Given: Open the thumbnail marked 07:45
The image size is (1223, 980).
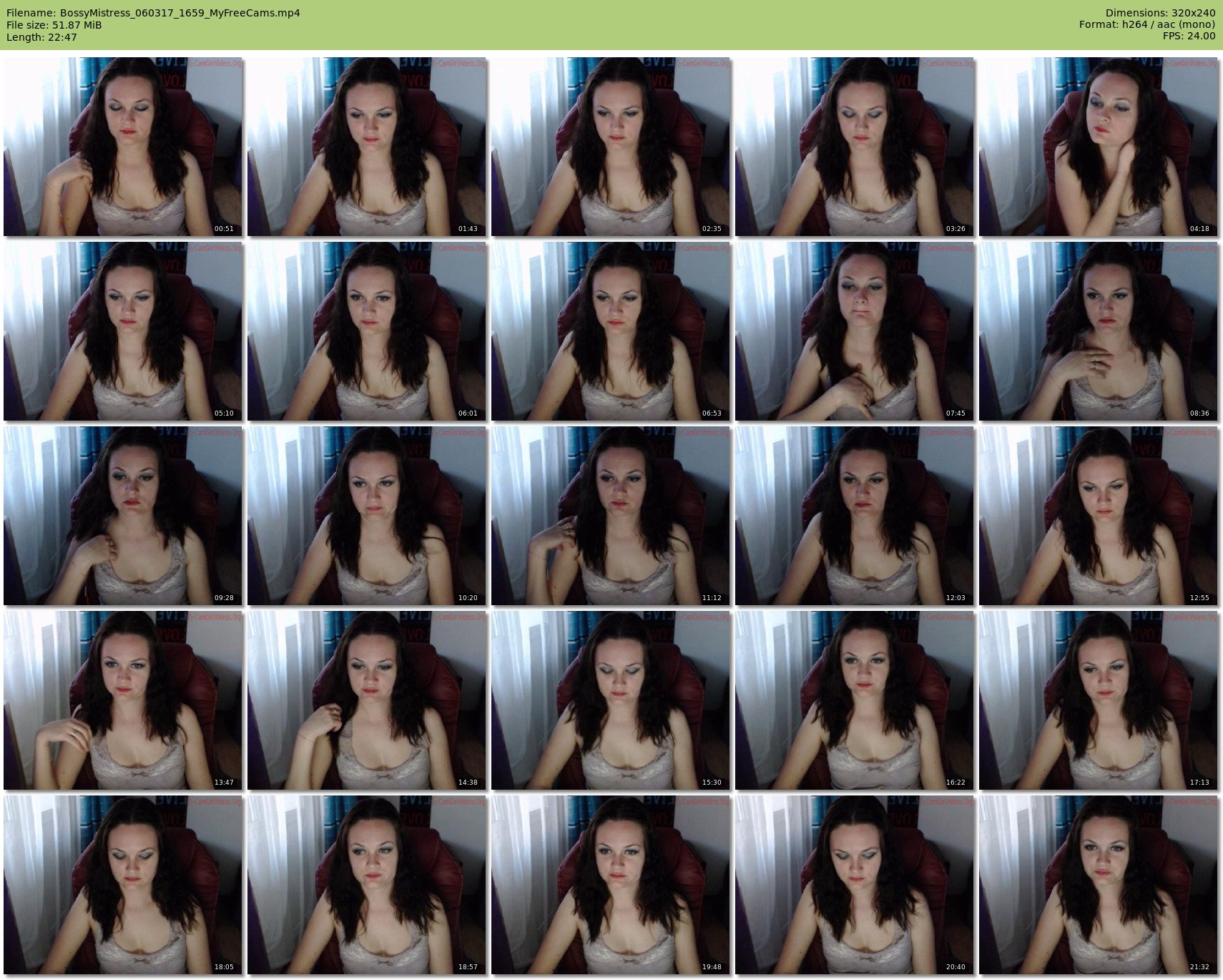Looking at the screenshot, I should pyautogui.click(x=855, y=331).
